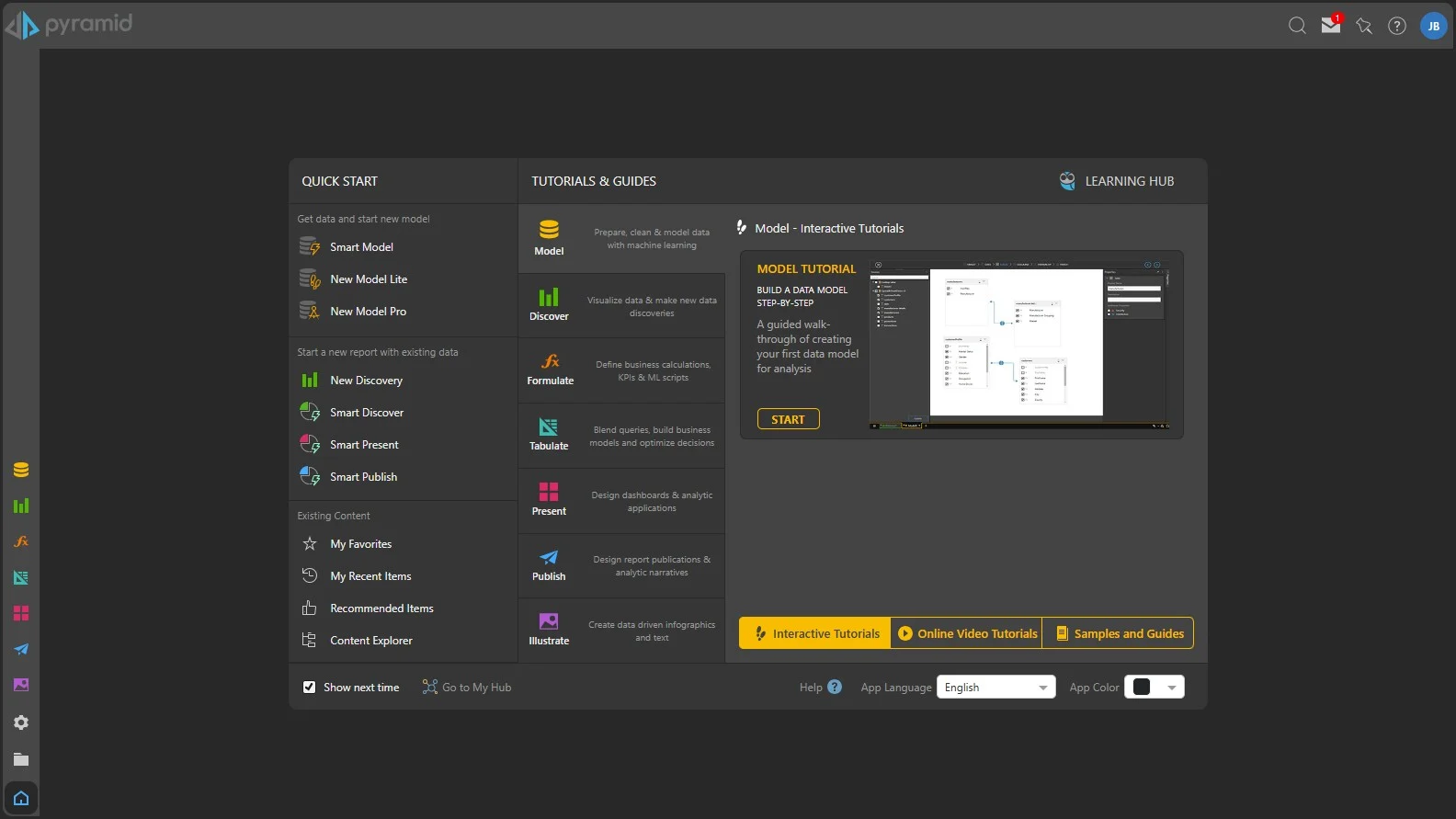Click the My Recent Items label
This screenshot has width=1456, height=819.
pyautogui.click(x=370, y=575)
